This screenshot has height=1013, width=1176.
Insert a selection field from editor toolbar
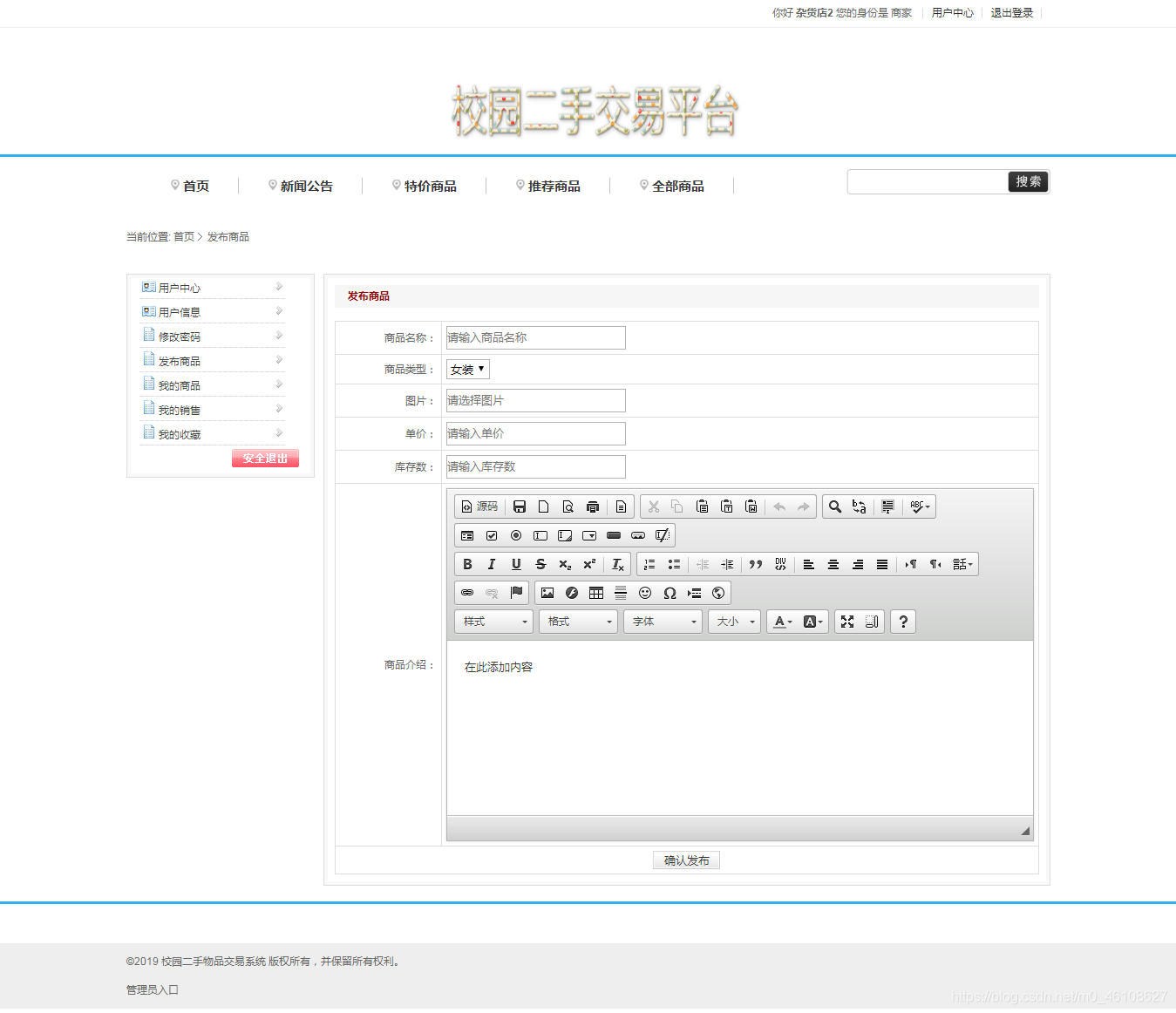(589, 535)
